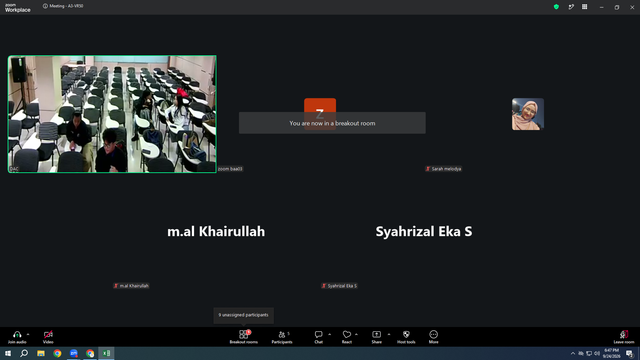Open the More options menu
The height and width of the screenshot is (360, 640).
(433, 337)
